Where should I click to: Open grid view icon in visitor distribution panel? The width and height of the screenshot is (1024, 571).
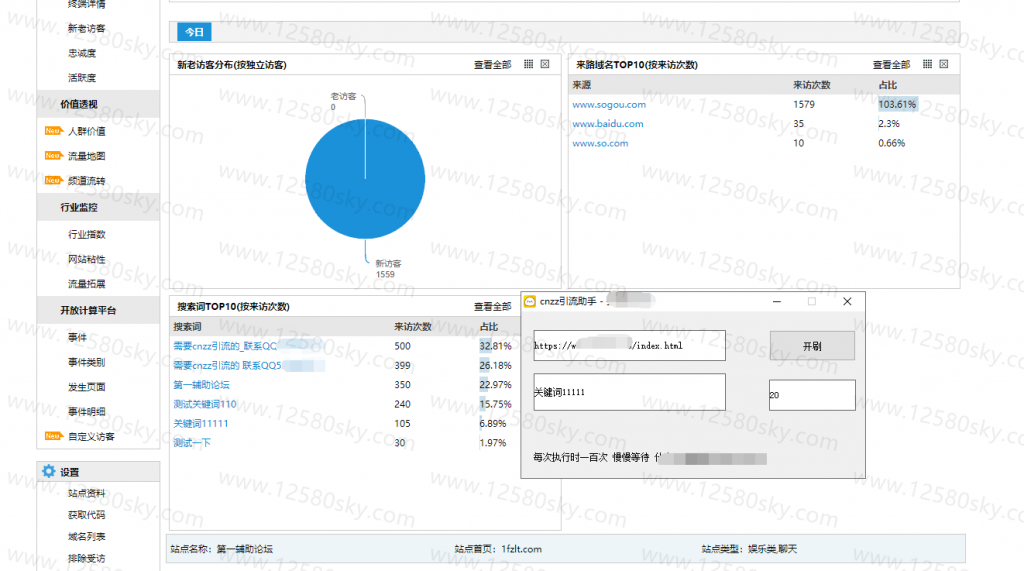tap(528, 64)
